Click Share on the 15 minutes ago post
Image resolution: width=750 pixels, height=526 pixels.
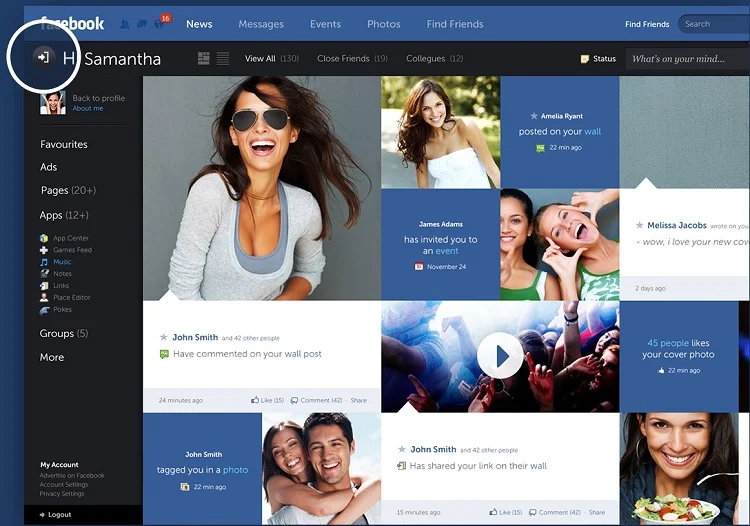click(x=596, y=513)
